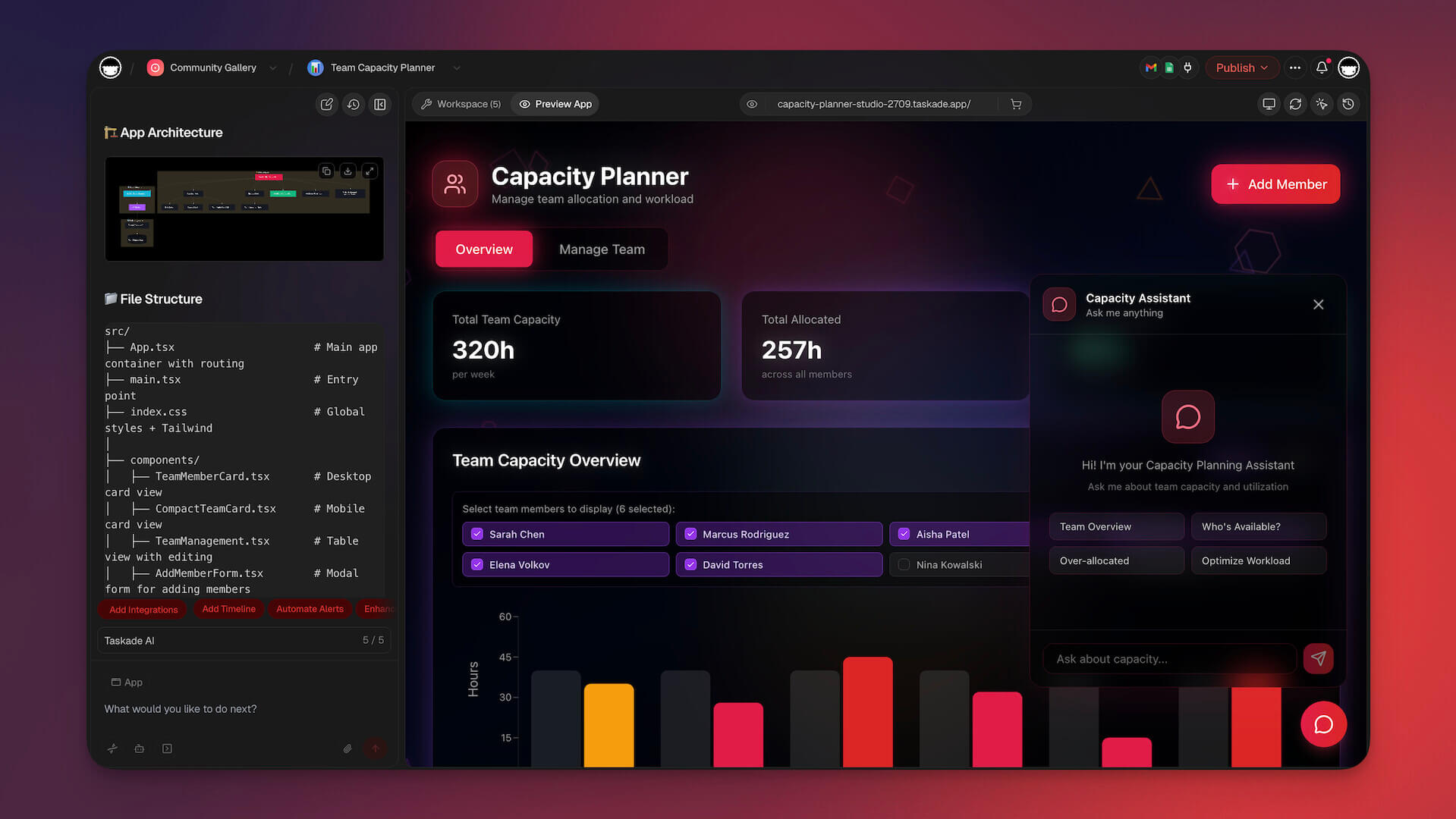1456x819 pixels.
Task: Expand the Community Gallery dropdown
Action: click(273, 67)
